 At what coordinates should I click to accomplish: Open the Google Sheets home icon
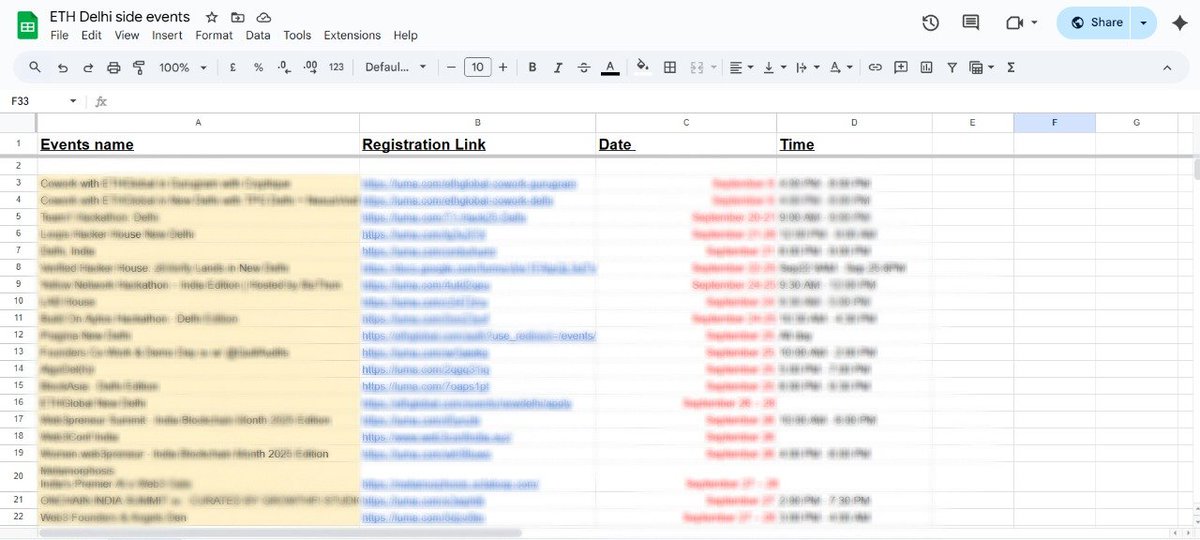27,25
